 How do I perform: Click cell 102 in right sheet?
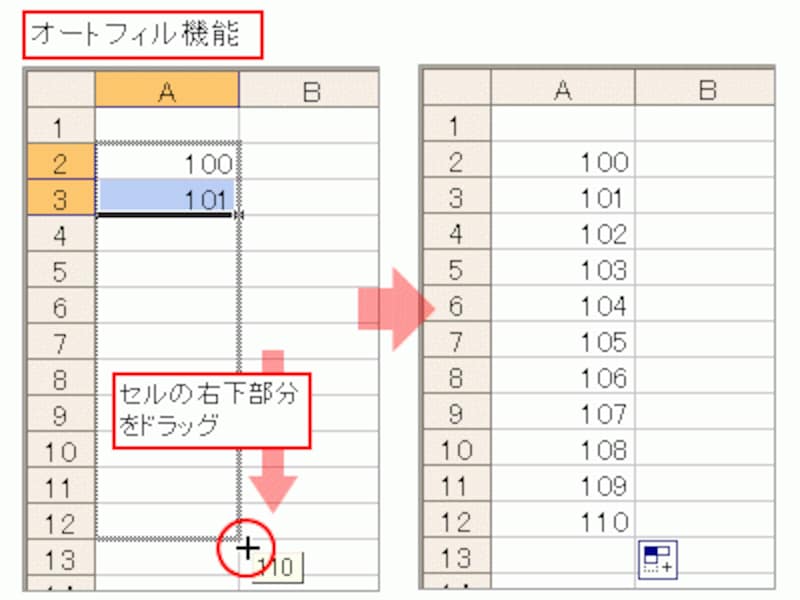[x=563, y=232]
